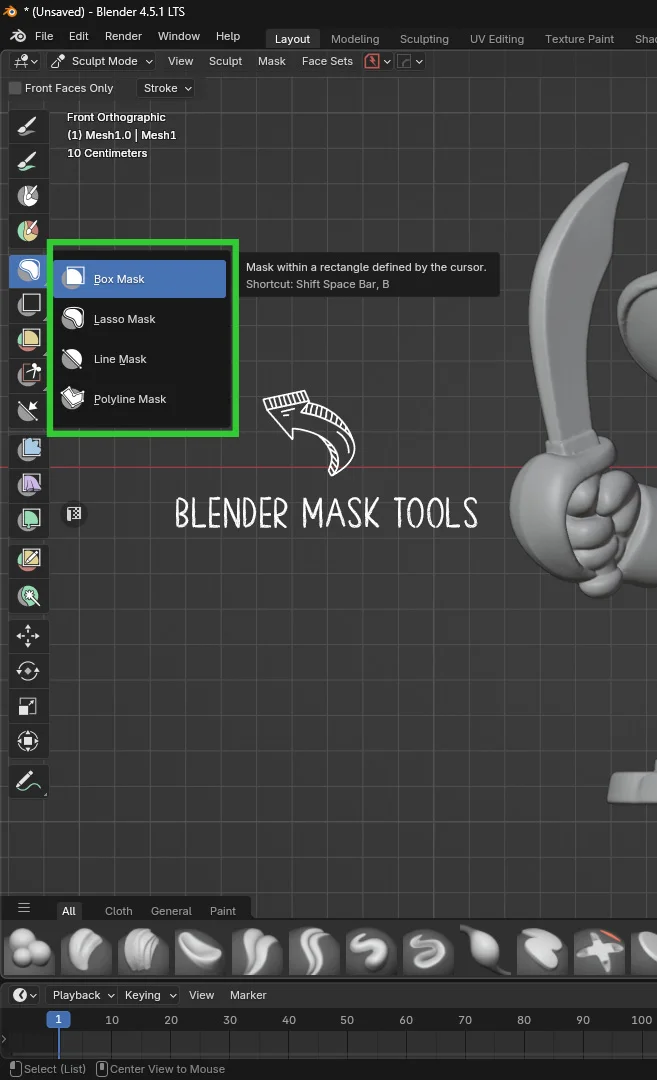
Task: Enable the Front Faces Only checkbox
Action: [15, 88]
